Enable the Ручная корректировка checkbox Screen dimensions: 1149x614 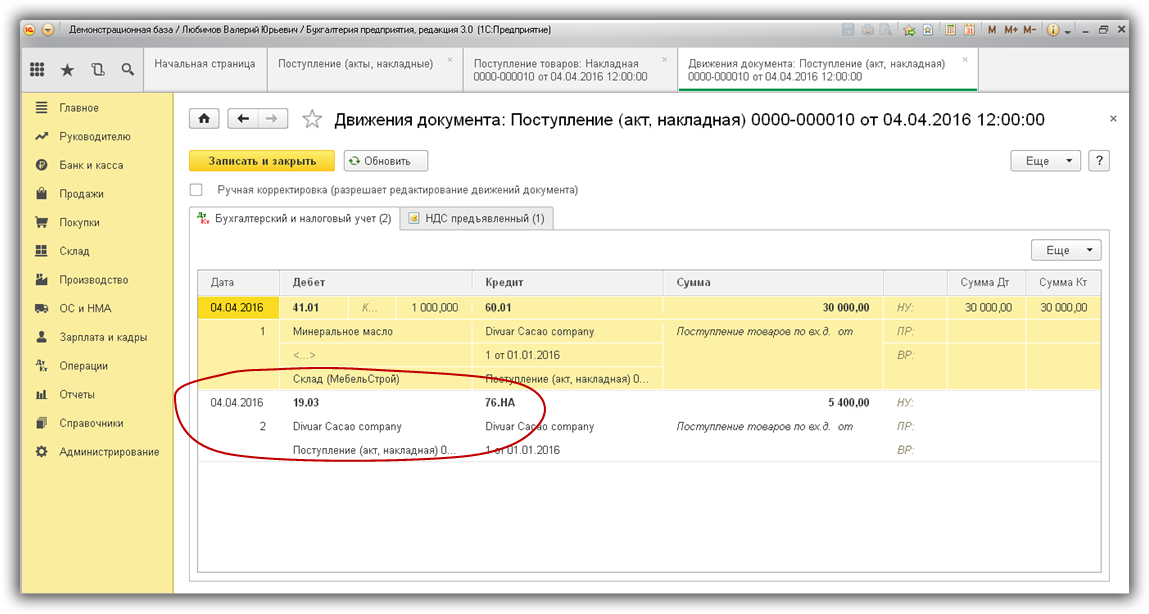point(196,189)
